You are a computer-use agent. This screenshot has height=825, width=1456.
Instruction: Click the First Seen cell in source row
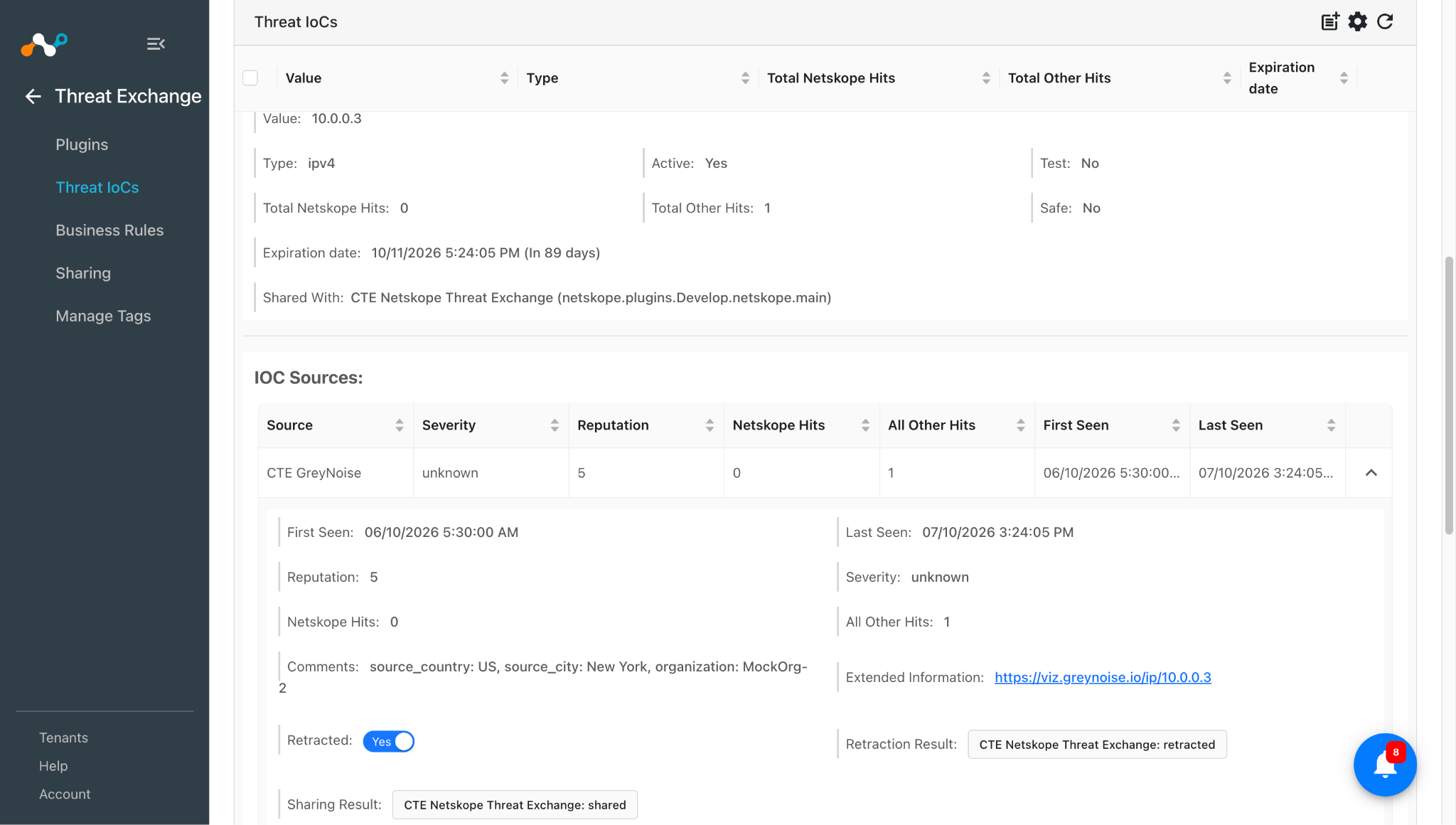pyautogui.click(x=1111, y=473)
